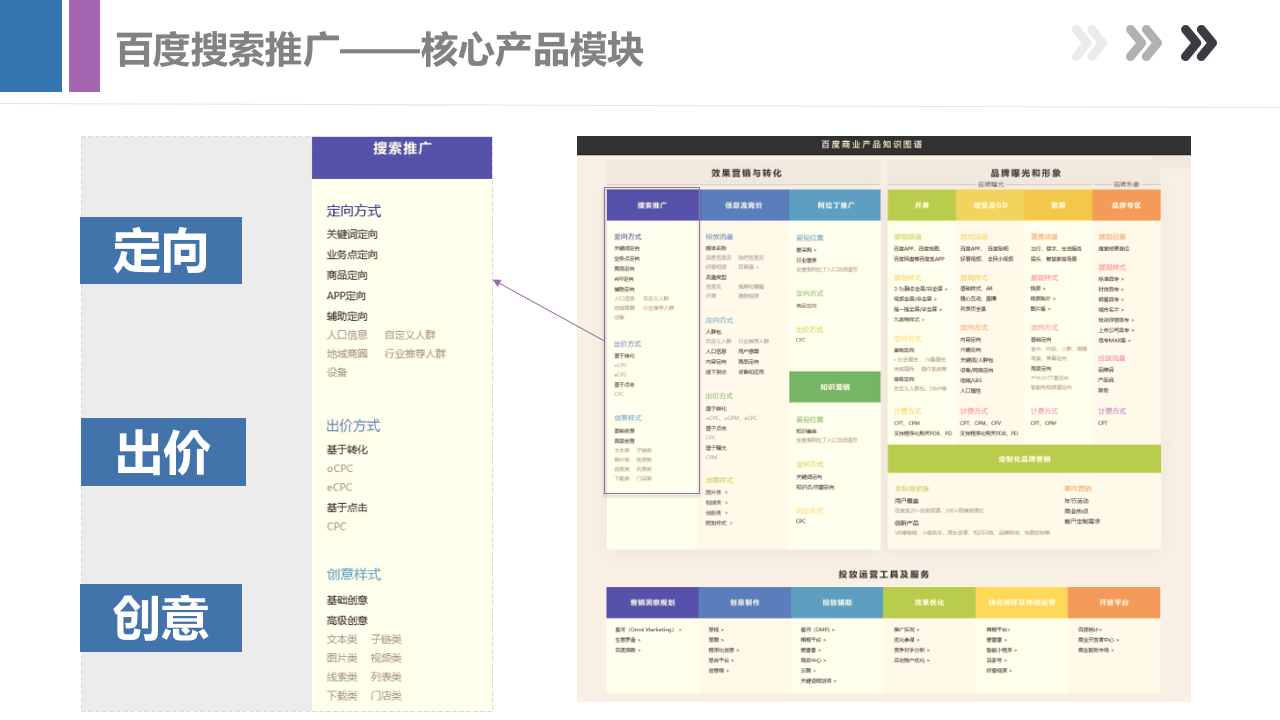Select 聚屏 header in the knowledge map

1058,205
